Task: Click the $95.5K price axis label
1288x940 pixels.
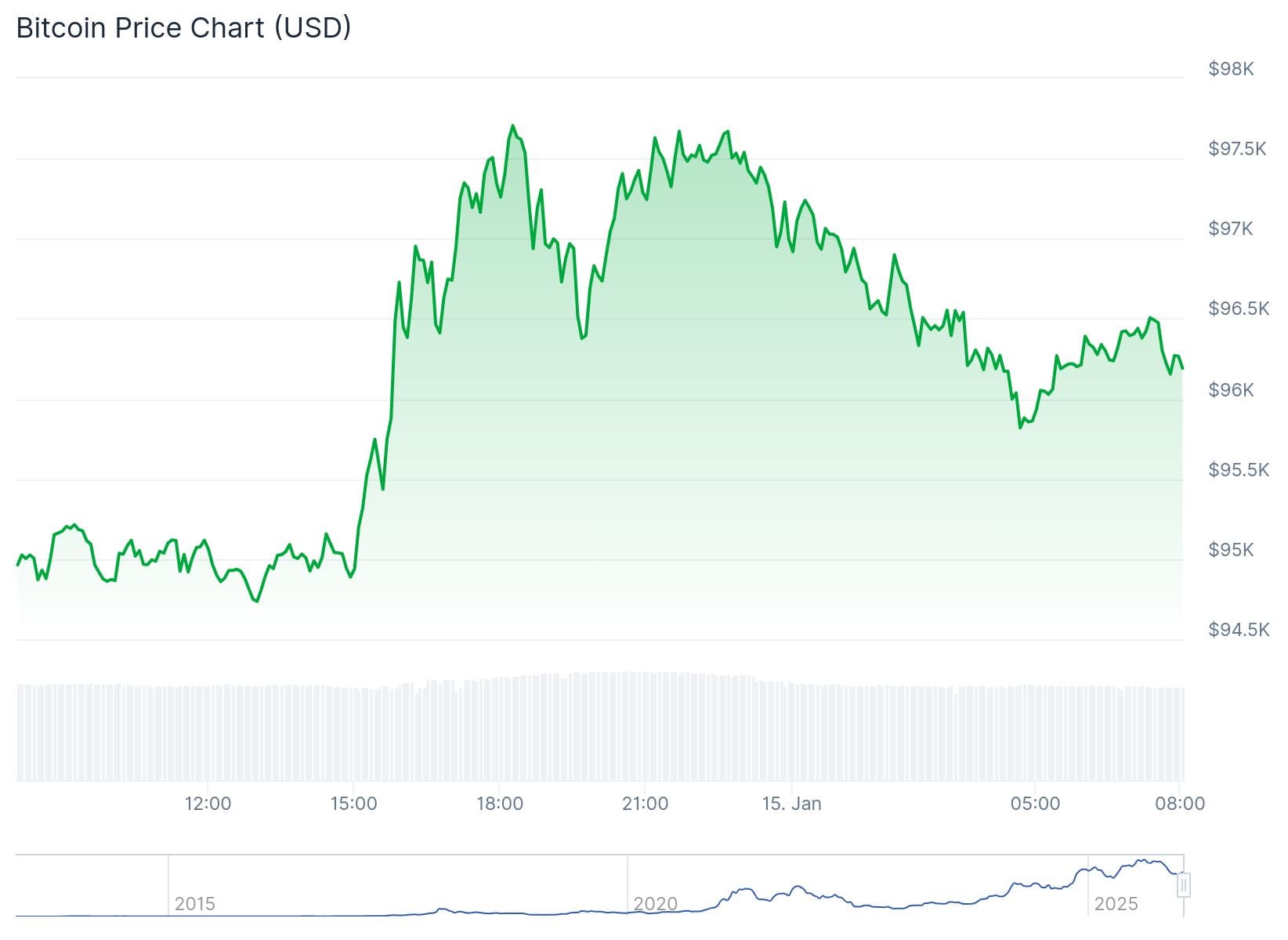Action: point(1238,470)
